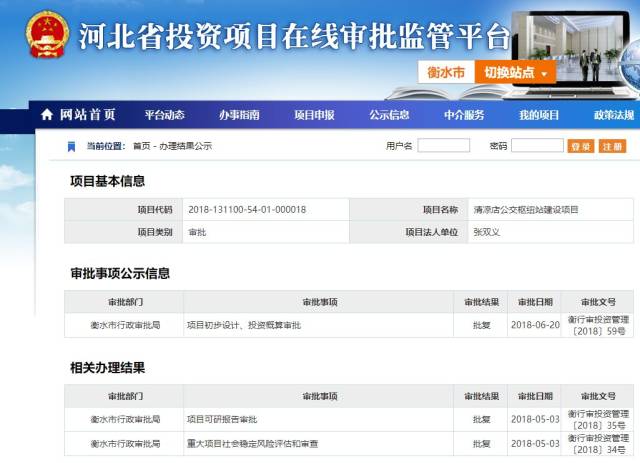
Task: Go to 网站首页 in the navigation bar
Action: (x=88, y=115)
